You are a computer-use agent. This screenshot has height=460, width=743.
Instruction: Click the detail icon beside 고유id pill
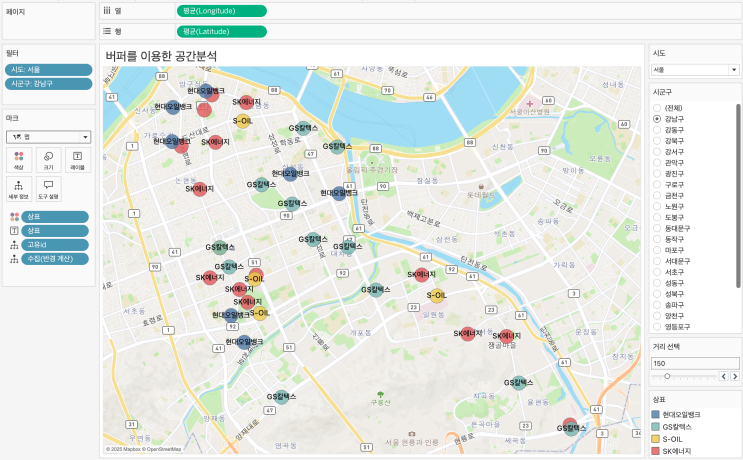(14, 245)
